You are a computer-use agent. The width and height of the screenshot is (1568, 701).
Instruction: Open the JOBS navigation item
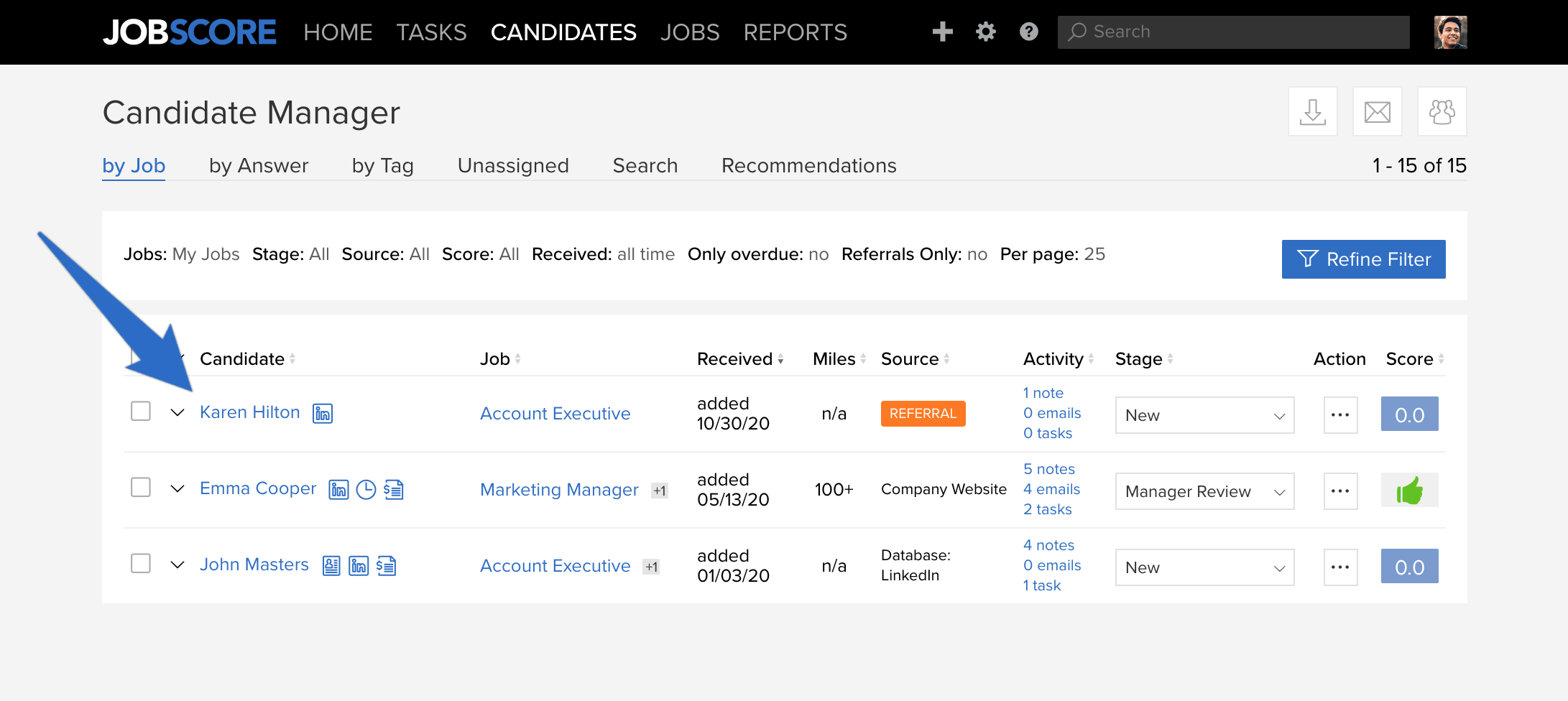point(690,32)
